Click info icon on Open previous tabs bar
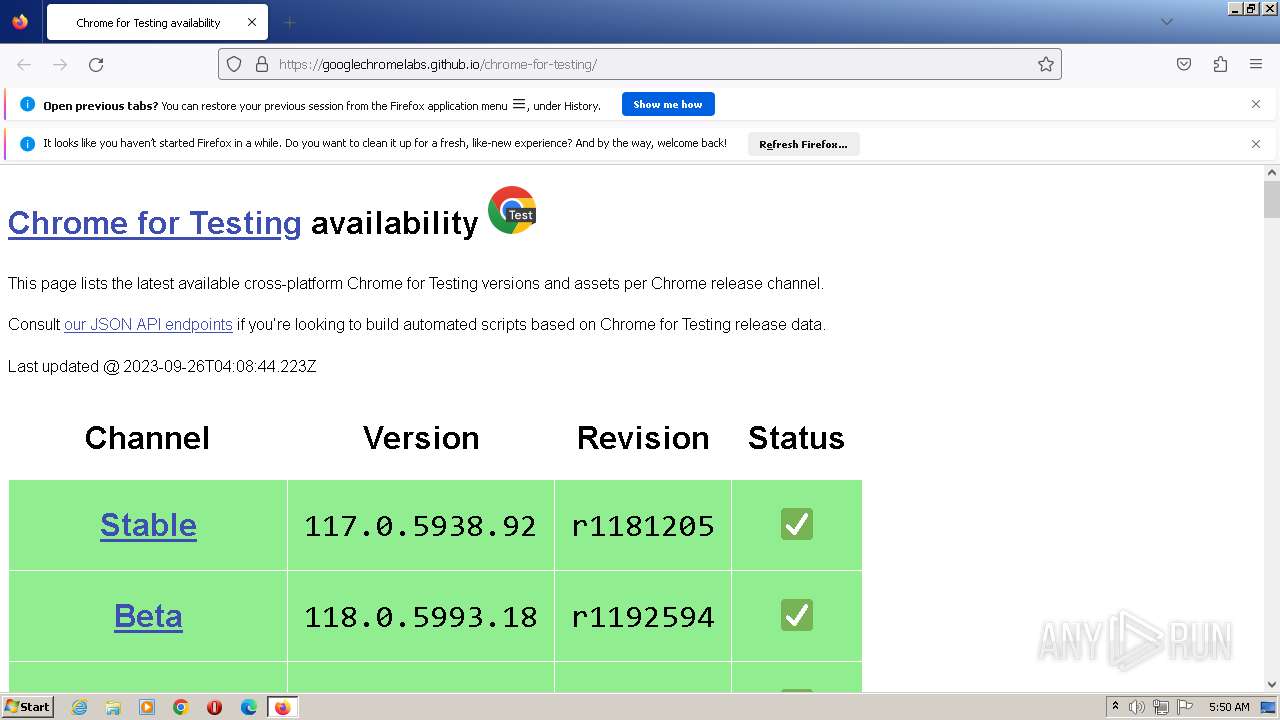This screenshot has width=1280, height=720. tap(27, 104)
